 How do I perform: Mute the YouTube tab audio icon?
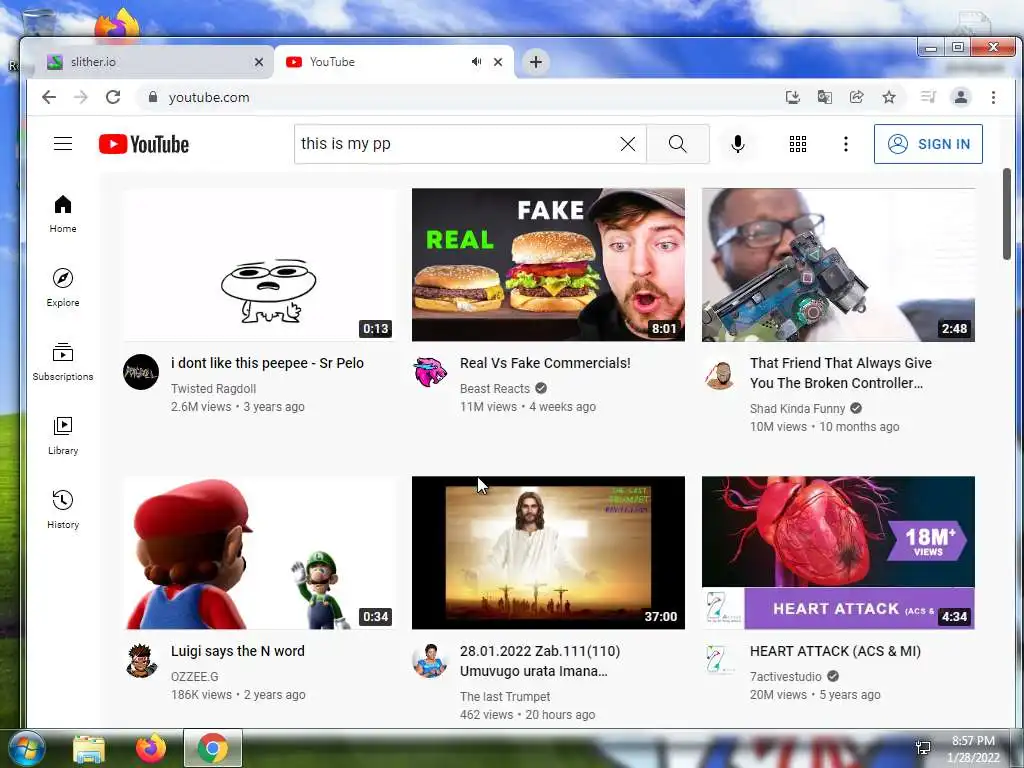477,61
